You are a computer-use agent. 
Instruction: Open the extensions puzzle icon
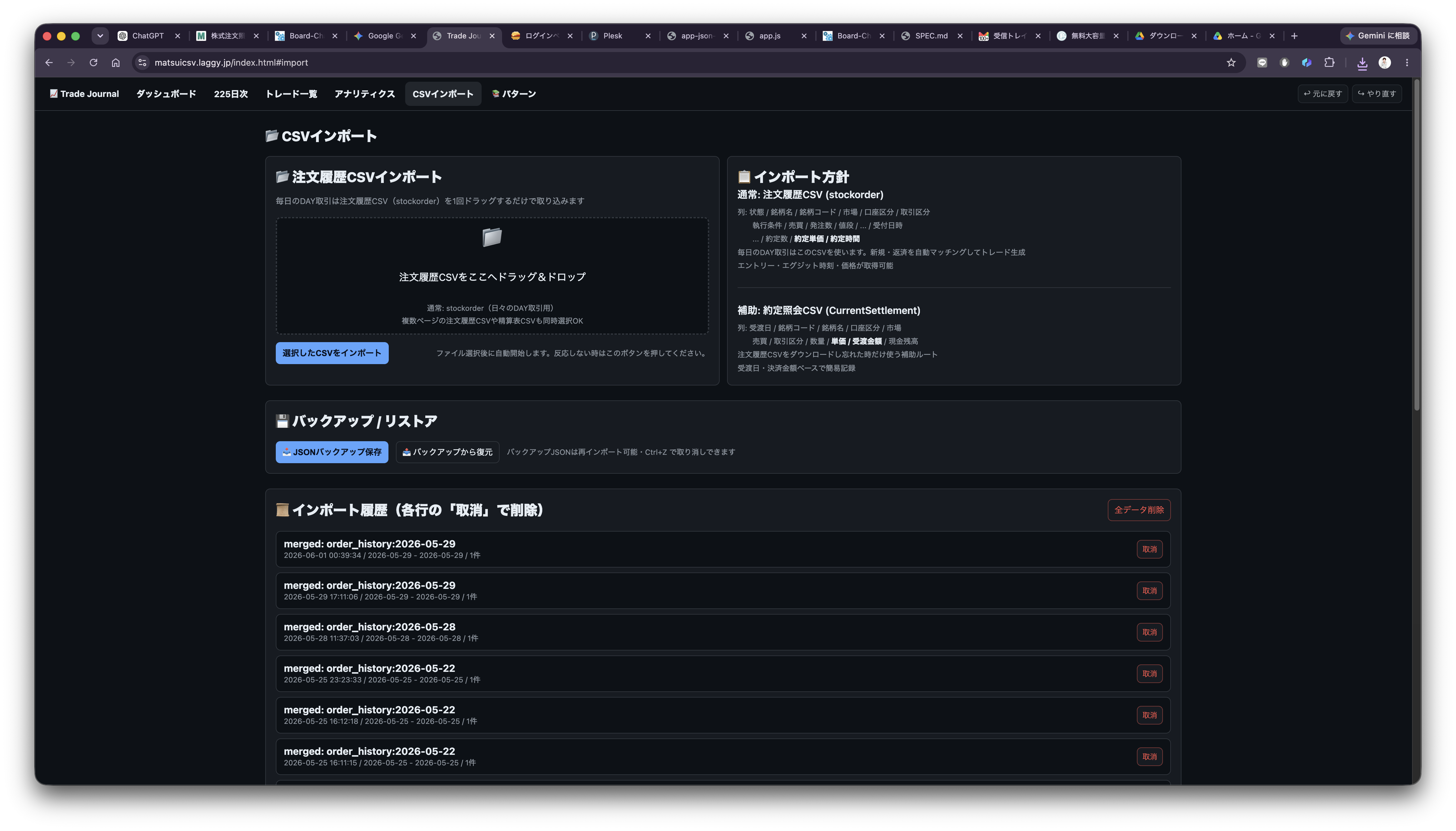(1329, 63)
